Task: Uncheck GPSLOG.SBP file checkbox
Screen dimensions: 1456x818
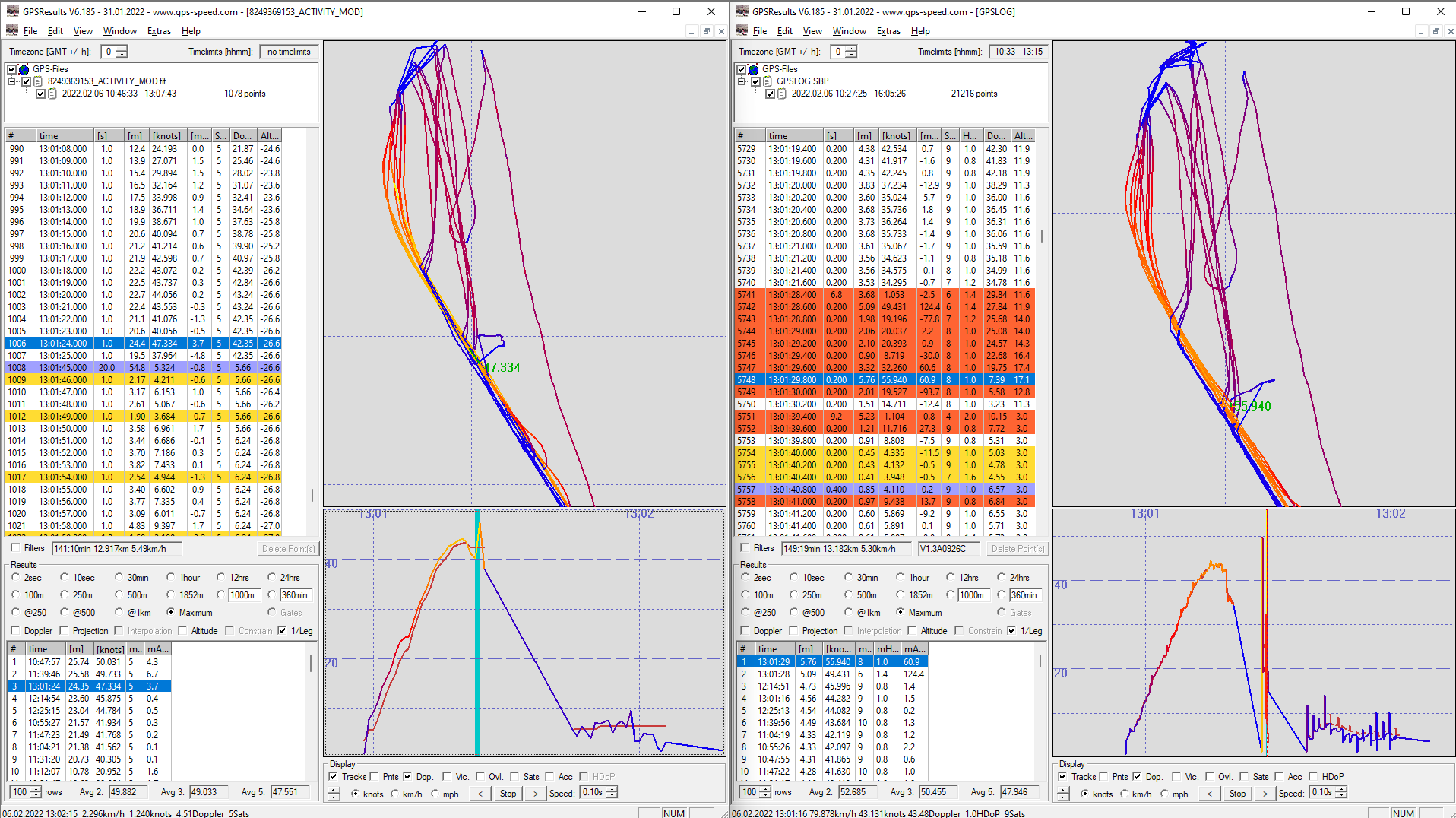Action: click(x=755, y=81)
